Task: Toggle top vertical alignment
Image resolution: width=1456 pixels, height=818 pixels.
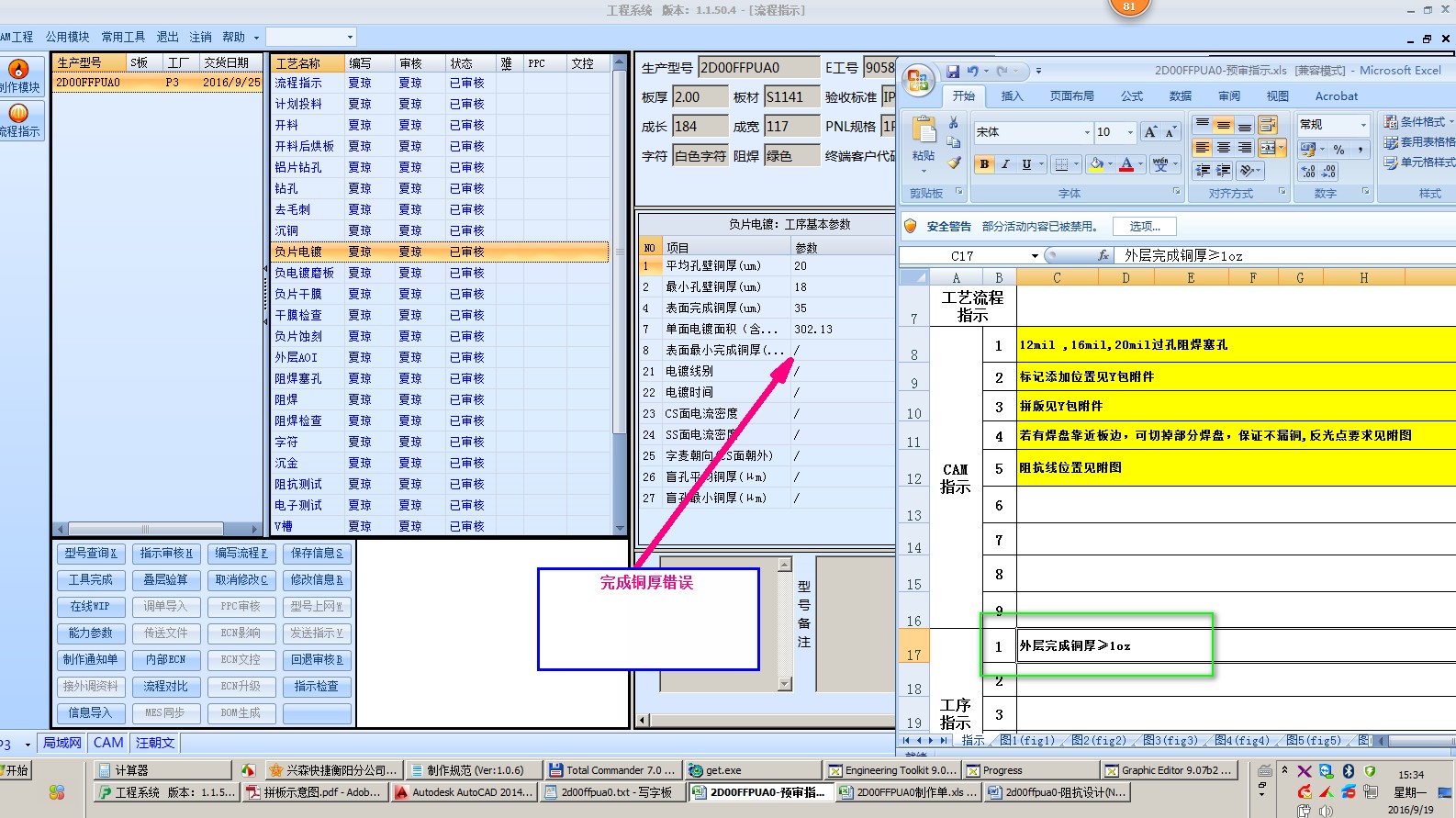Action: click(1203, 125)
